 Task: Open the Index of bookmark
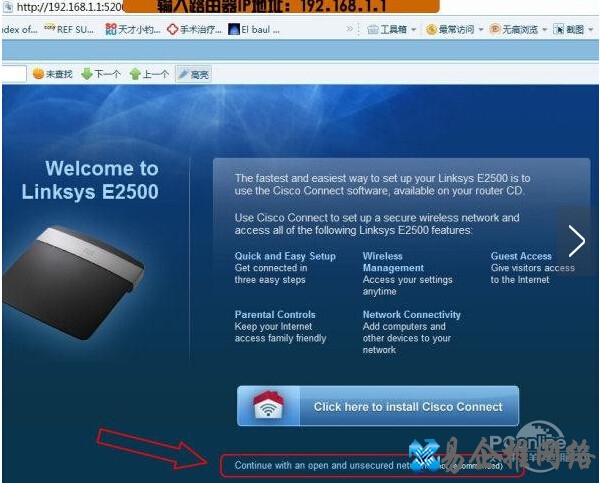coord(20,29)
